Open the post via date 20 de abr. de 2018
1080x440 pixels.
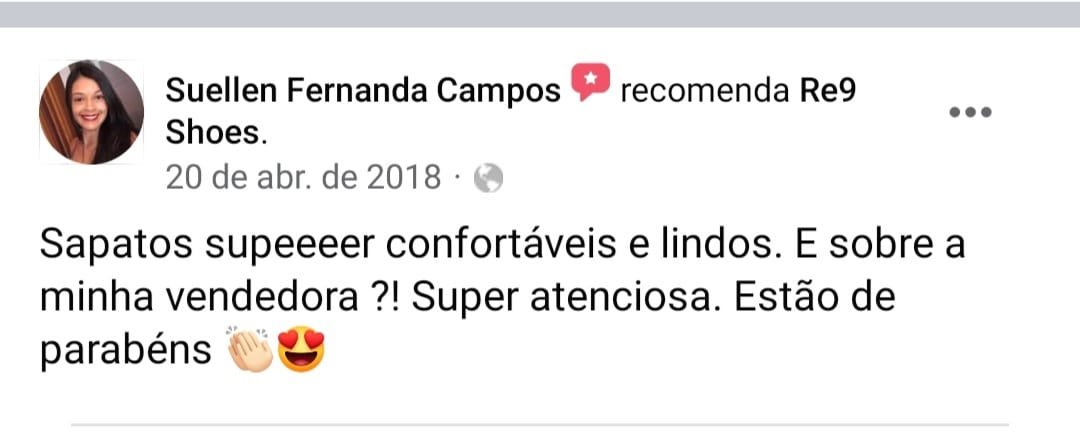pos(303,178)
